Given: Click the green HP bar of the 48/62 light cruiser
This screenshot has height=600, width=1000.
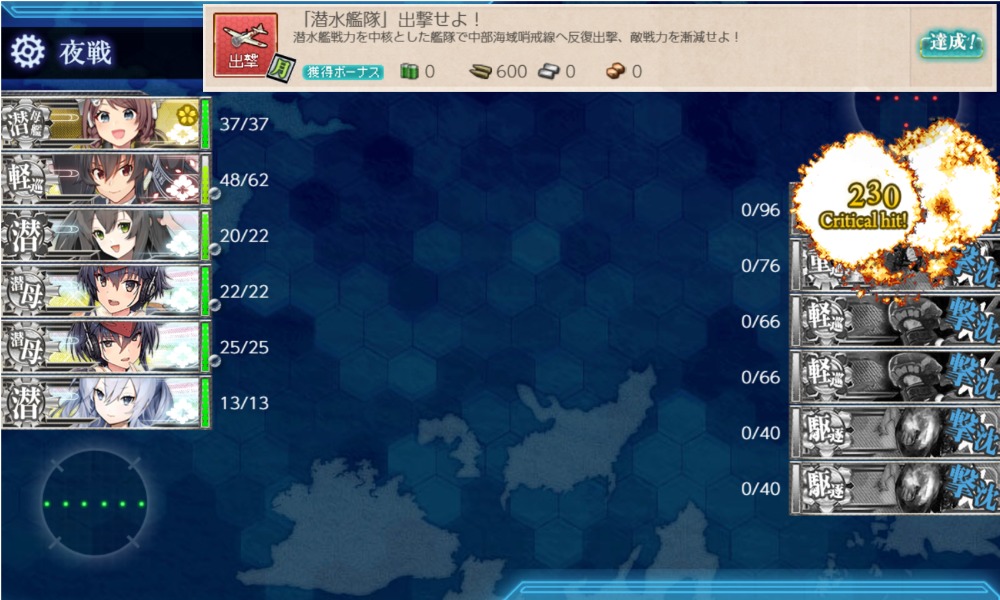Looking at the screenshot, I should (205, 180).
